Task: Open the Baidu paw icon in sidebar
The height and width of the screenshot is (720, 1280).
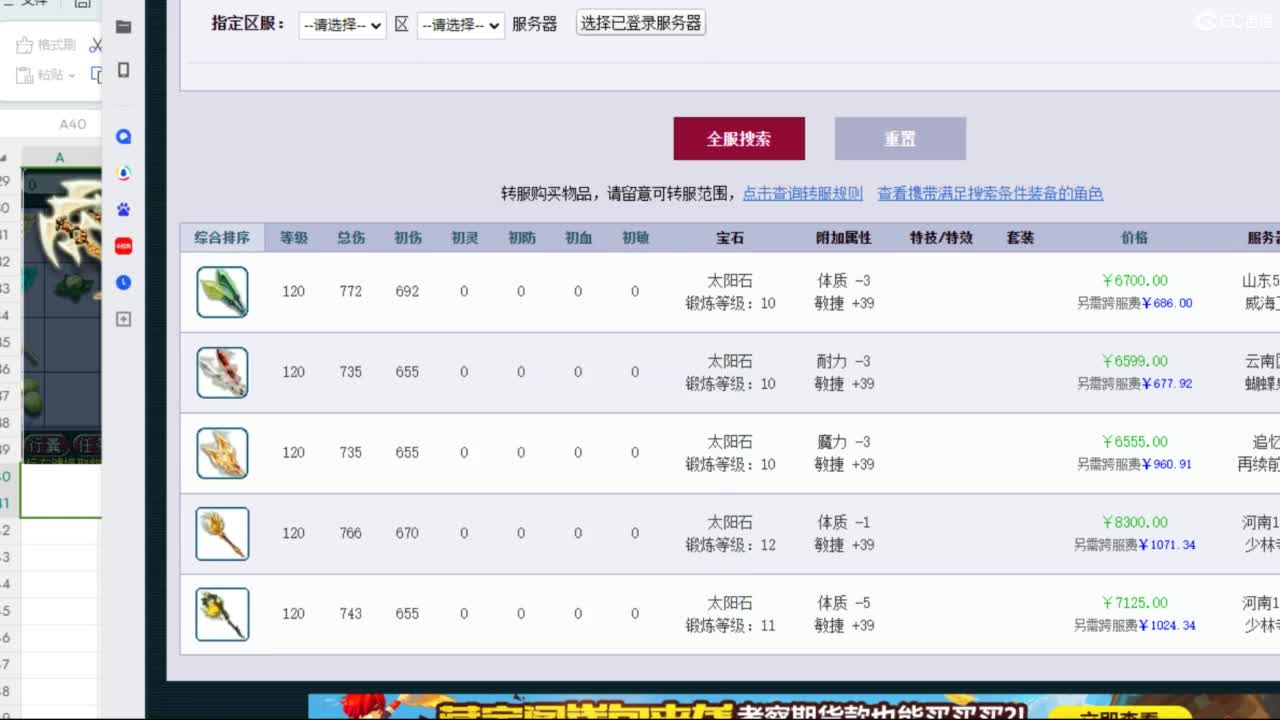Action: pyautogui.click(x=123, y=208)
